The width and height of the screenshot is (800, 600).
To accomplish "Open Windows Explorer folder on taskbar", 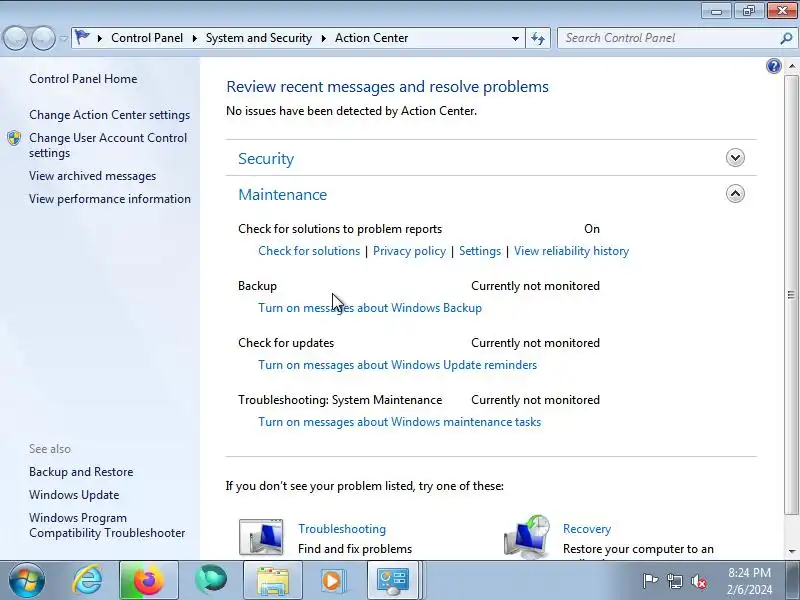I will (x=272, y=580).
